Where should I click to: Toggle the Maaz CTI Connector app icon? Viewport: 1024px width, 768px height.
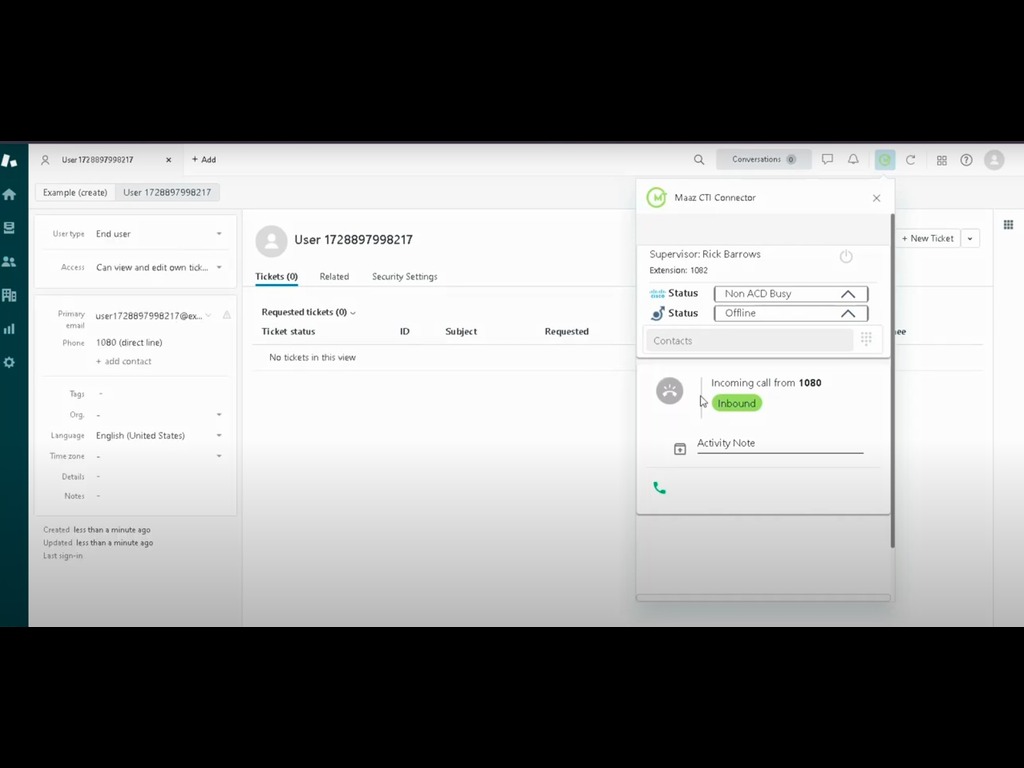tap(884, 160)
